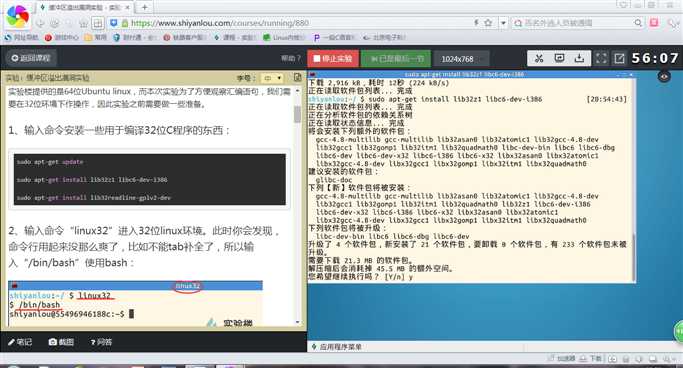This screenshot has width=683, height=368.
Task: Click scroll-up arrow of instructions panel
Action: 298,91
